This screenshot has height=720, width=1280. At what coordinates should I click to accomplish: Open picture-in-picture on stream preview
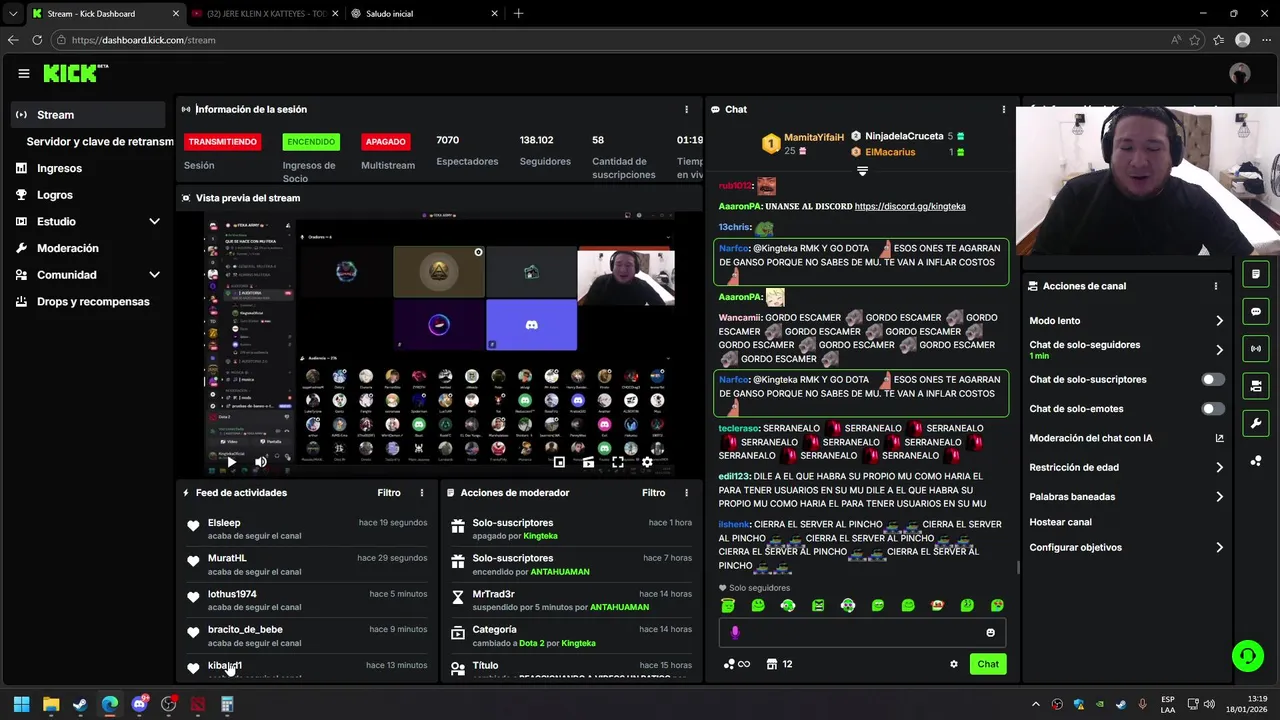pyautogui.click(x=559, y=462)
